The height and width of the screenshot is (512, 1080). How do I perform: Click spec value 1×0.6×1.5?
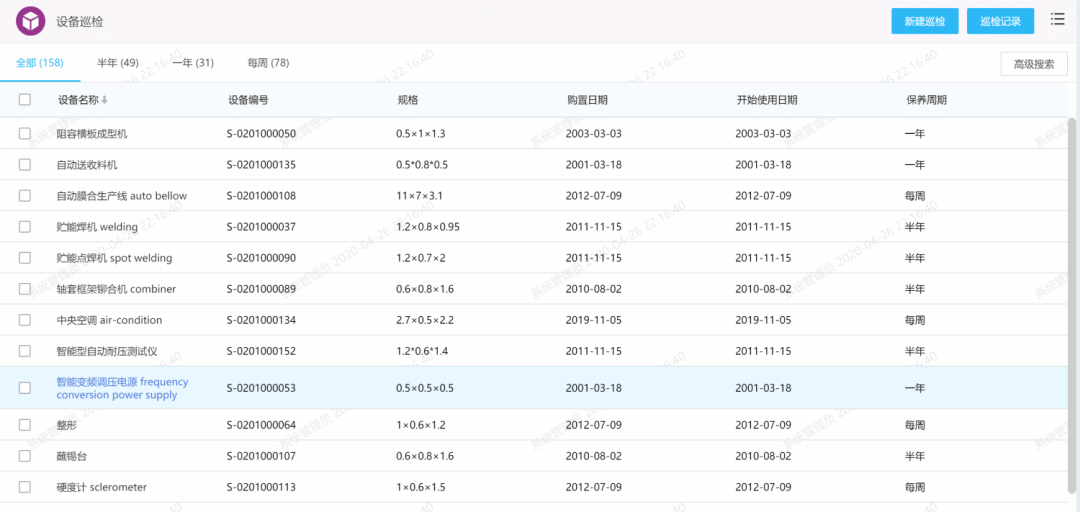click(x=421, y=487)
